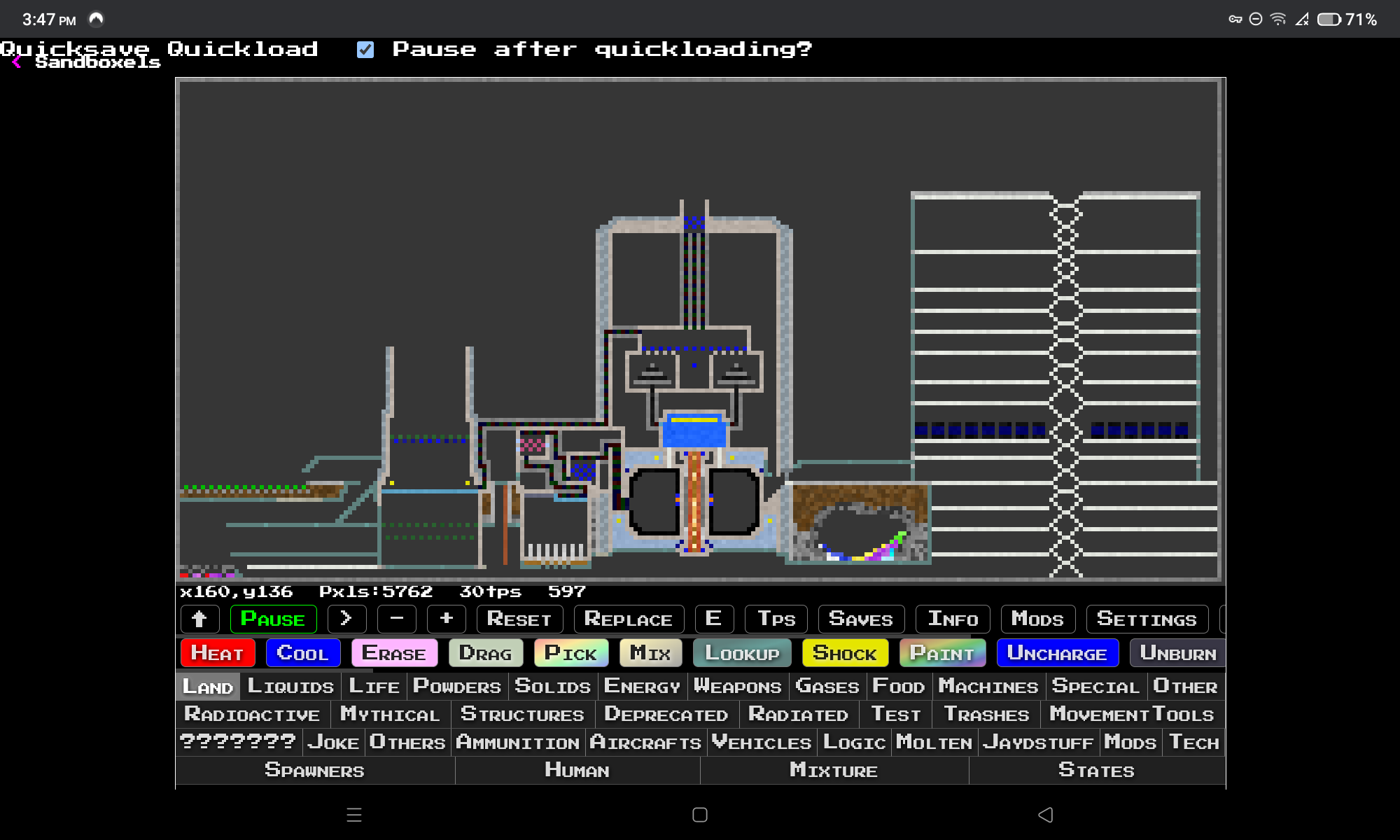The image size is (1400, 840).
Task: Enable the Uncharge tool
Action: pos(1058,653)
